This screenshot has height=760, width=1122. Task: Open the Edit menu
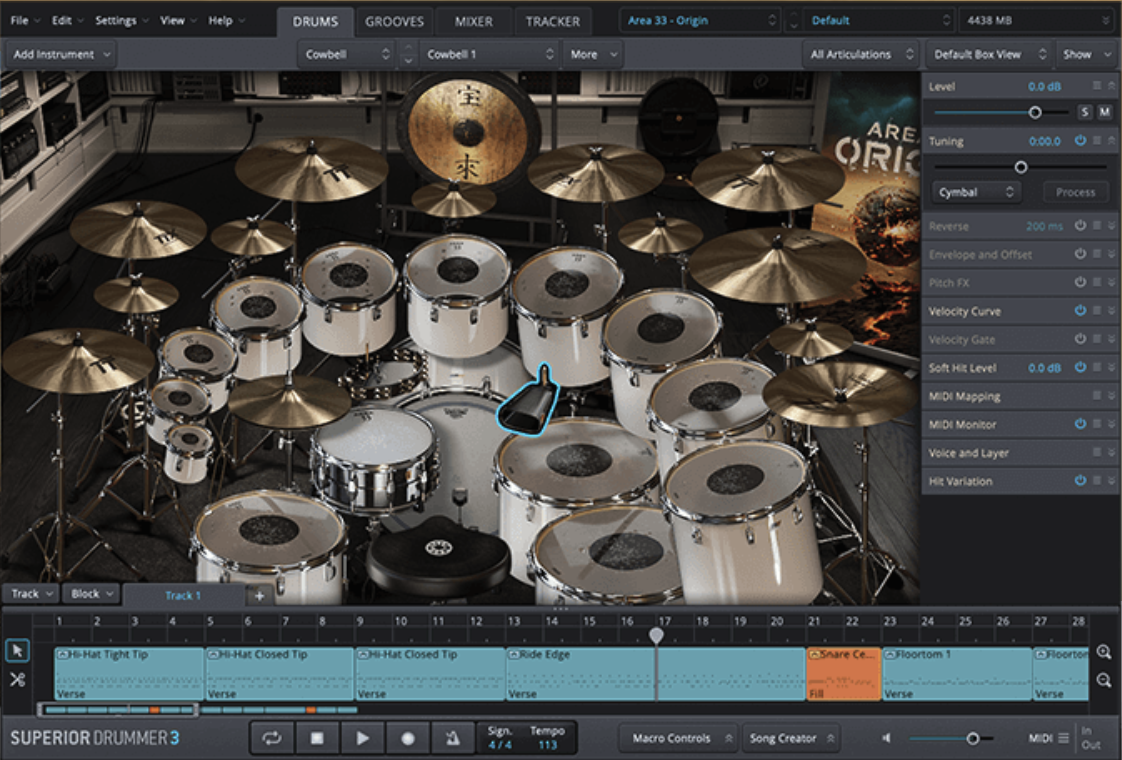(x=67, y=21)
